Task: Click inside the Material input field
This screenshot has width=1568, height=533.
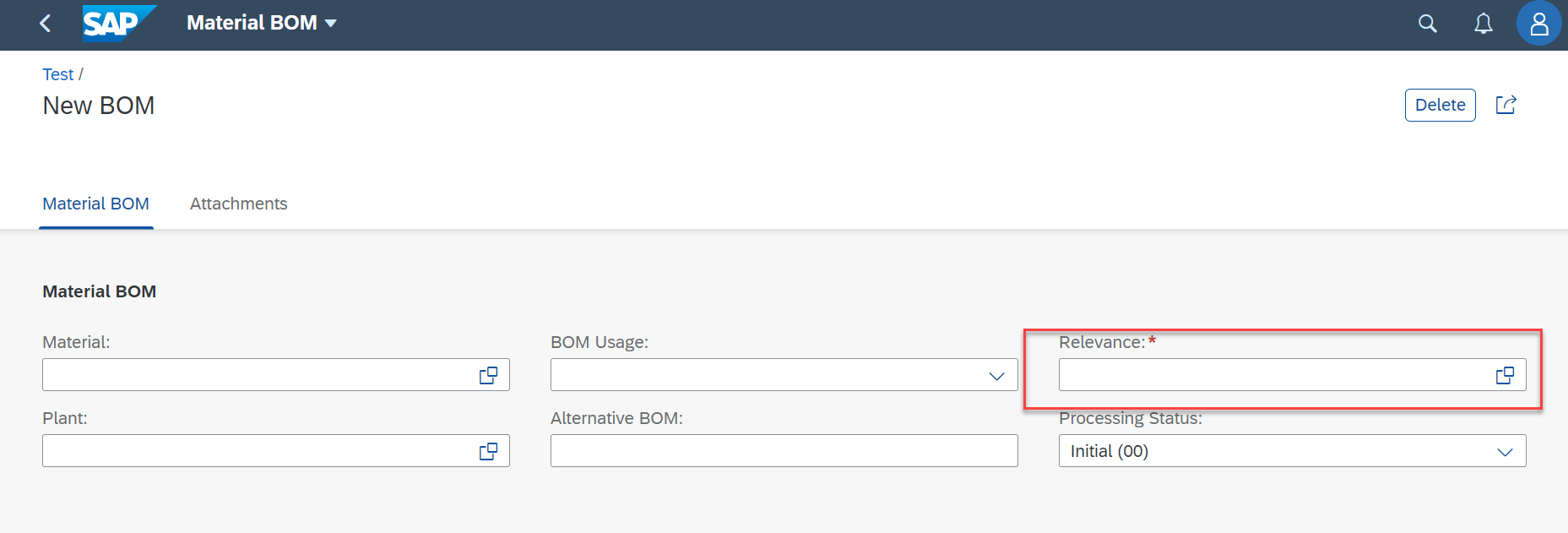Action: (x=258, y=375)
